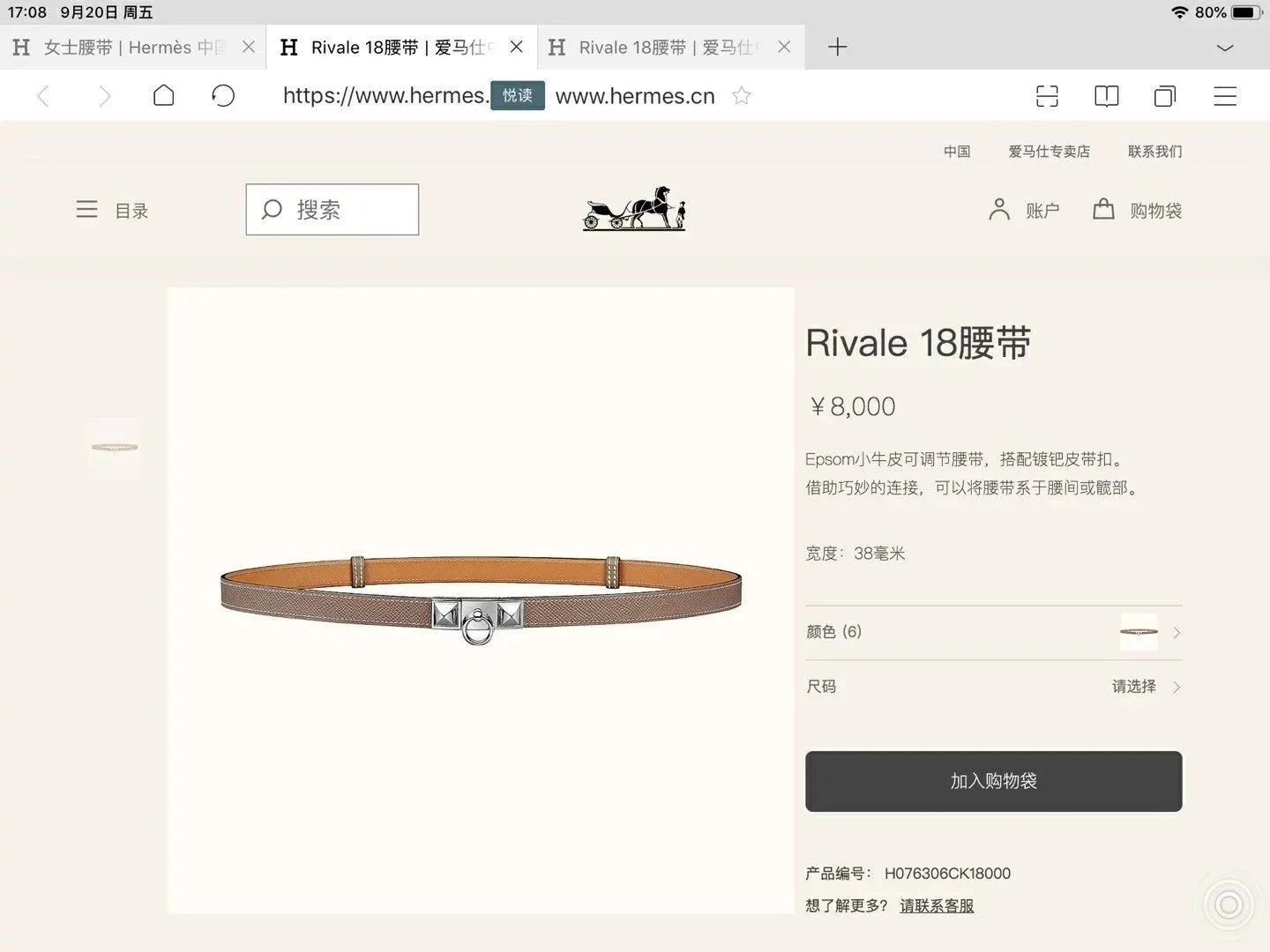Reload the page with refresh icon
Image resolution: width=1270 pixels, height=952 pixels.
pyautogui.click(x=223, y=95)
